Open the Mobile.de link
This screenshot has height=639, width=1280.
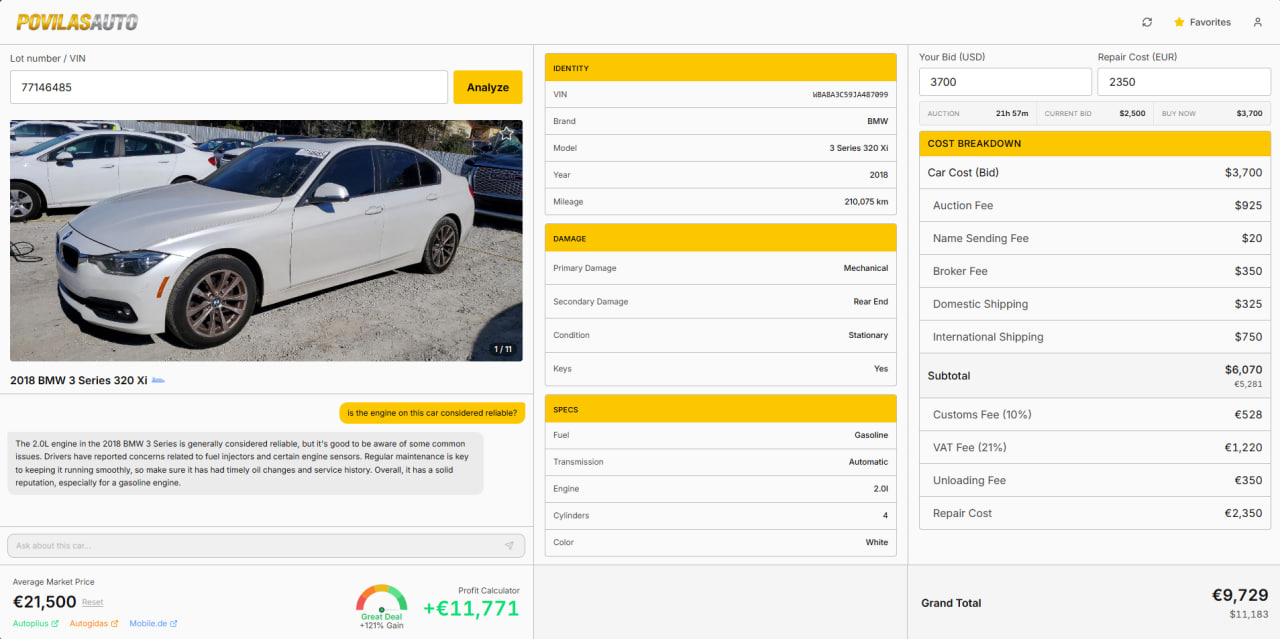pyautogui.click(x=153, y=624)
